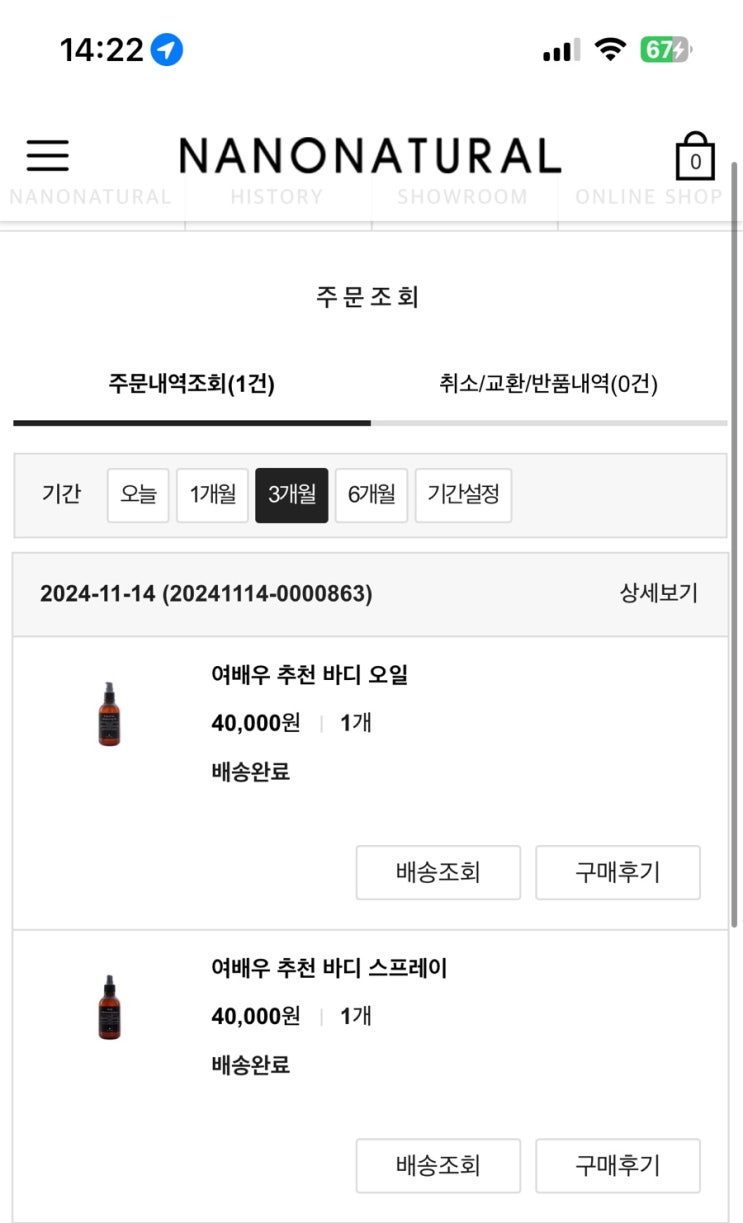
Task: Open the shopping bag cart icon
Action: click(695, 157)
